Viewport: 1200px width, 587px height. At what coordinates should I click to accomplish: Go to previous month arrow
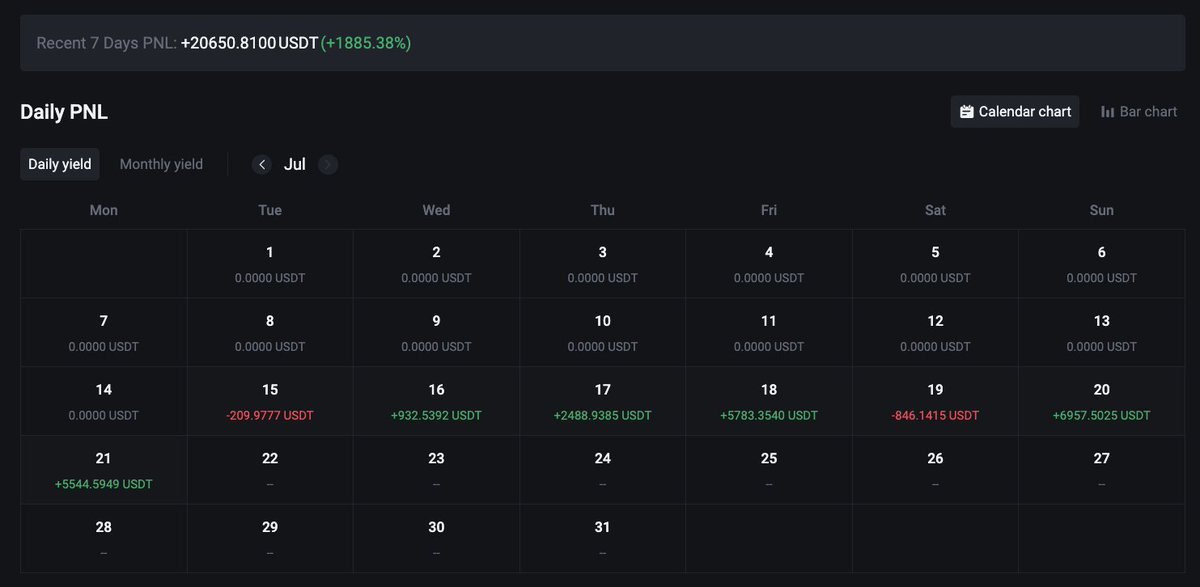[262, 164]
